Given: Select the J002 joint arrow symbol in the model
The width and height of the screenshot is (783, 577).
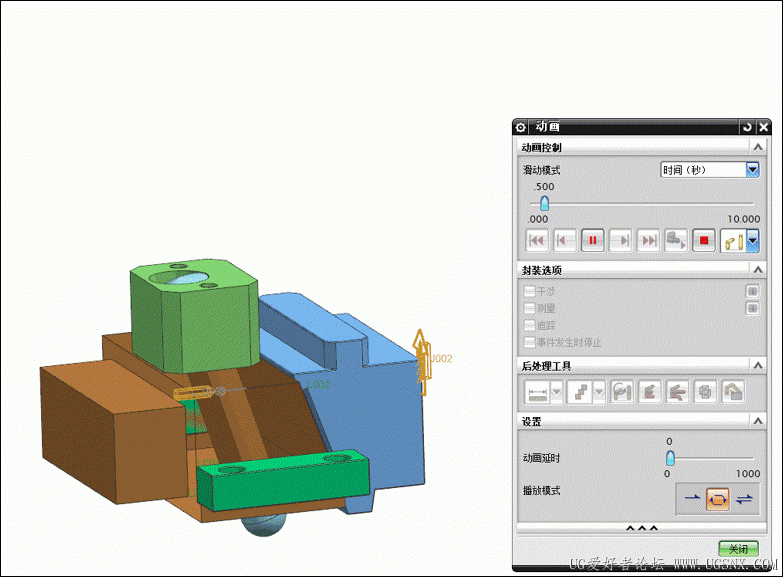Looking at the screenshot, I should point(421,362).
